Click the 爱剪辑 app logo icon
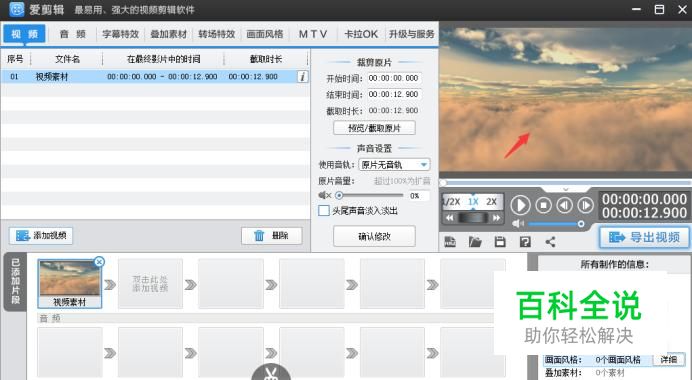Image resolution: width=692 pixels, height=380 pixels. pos(16,9)
